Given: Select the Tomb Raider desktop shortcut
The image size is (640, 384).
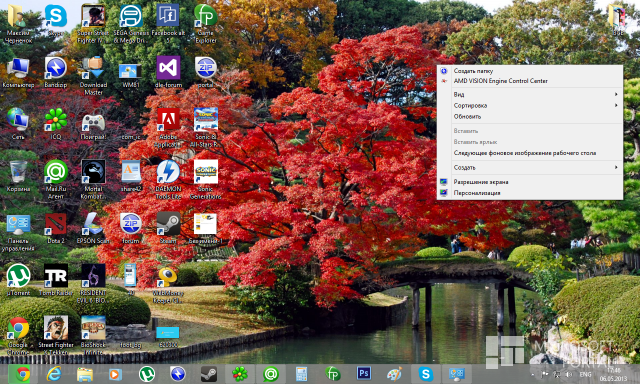Looking at the screenshot, I should (56, 280).
